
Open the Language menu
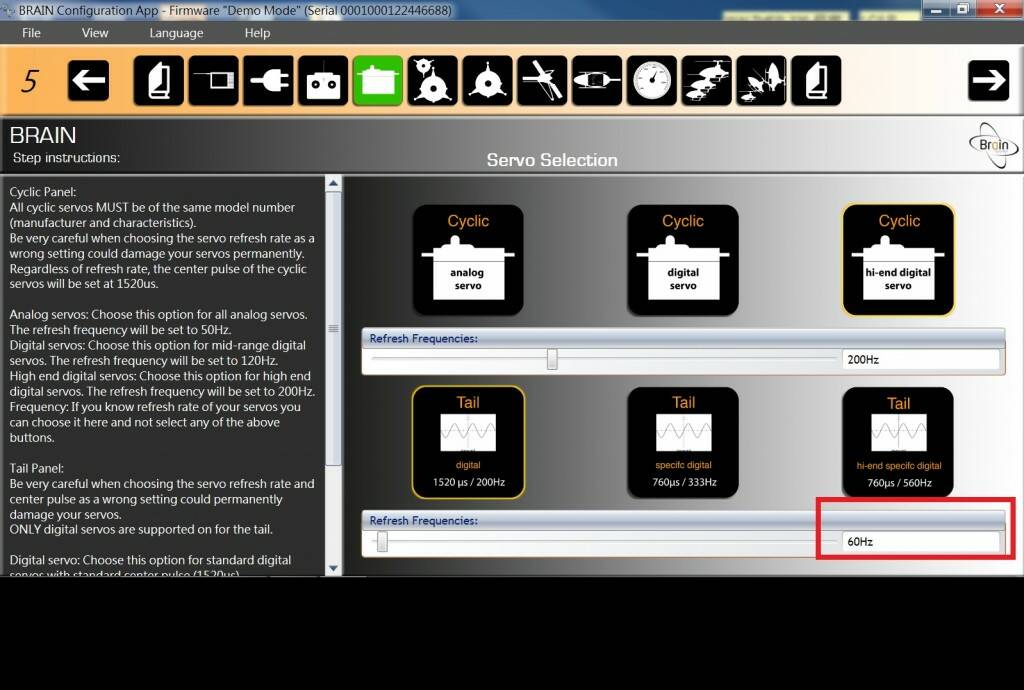pos(176,33)
